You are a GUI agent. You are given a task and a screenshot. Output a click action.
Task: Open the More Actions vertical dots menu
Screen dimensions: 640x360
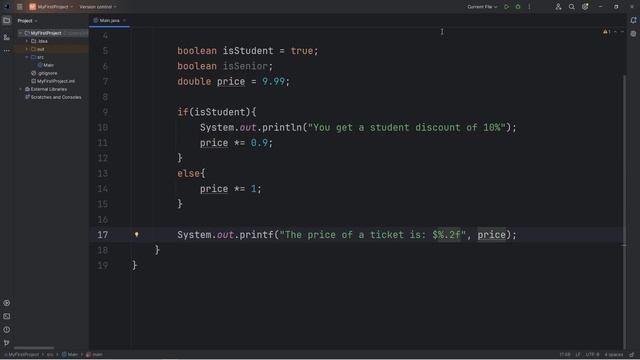point(529,7)
